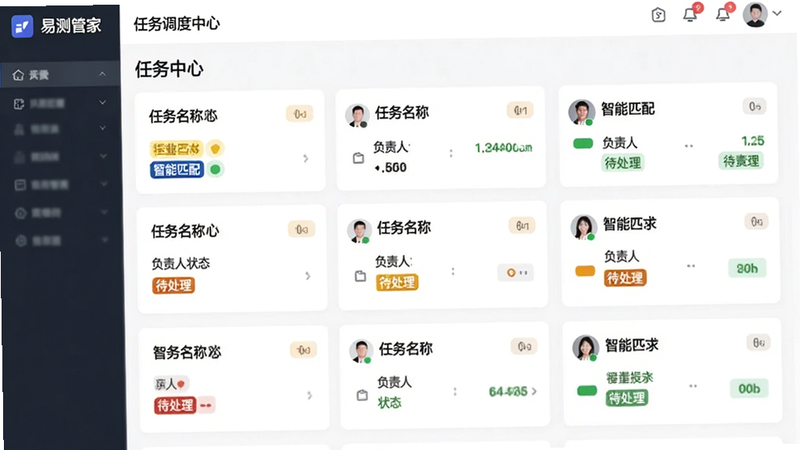Click the orange pill indicator in the 20h card
800x450 pixels.
tap(585, 271)
